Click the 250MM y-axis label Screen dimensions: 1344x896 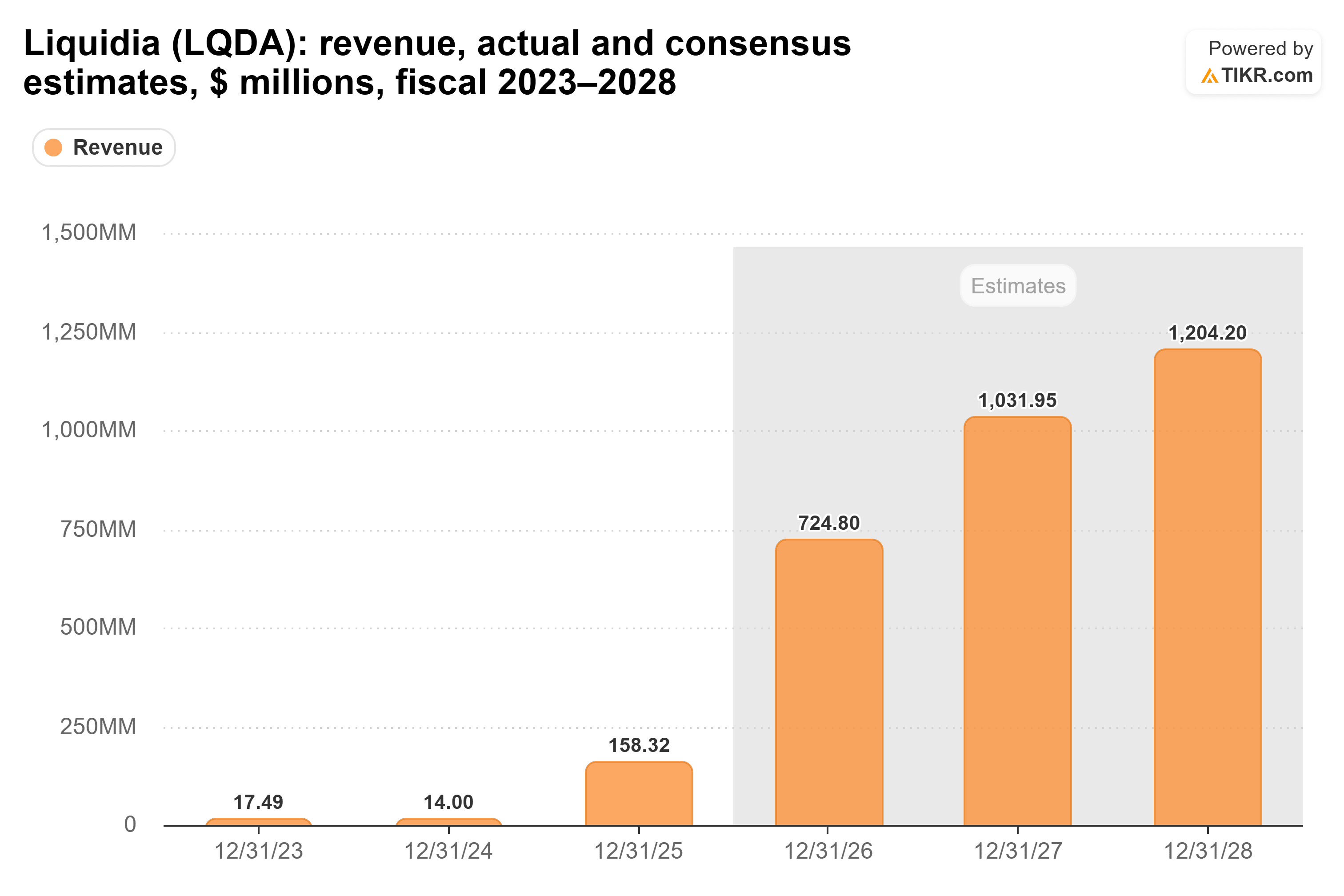(x=98, y=727)
